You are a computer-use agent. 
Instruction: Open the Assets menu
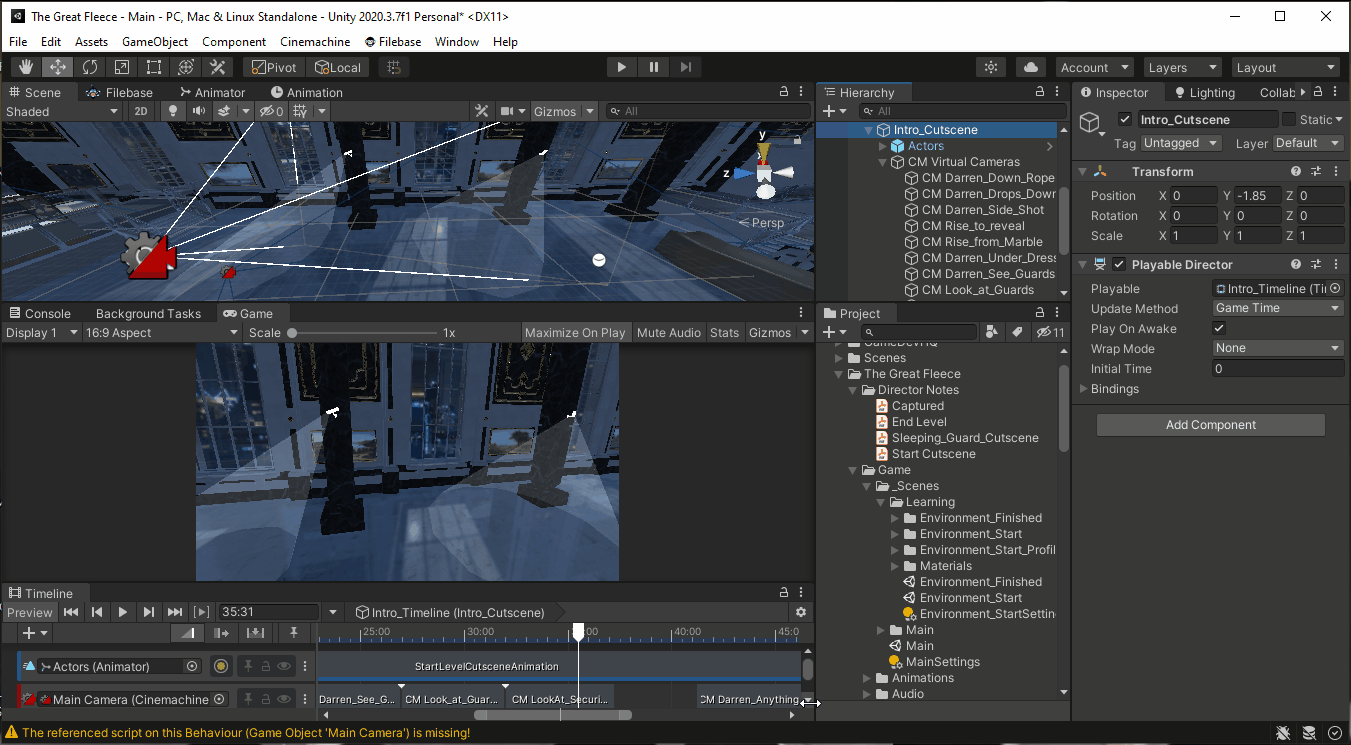91,41
